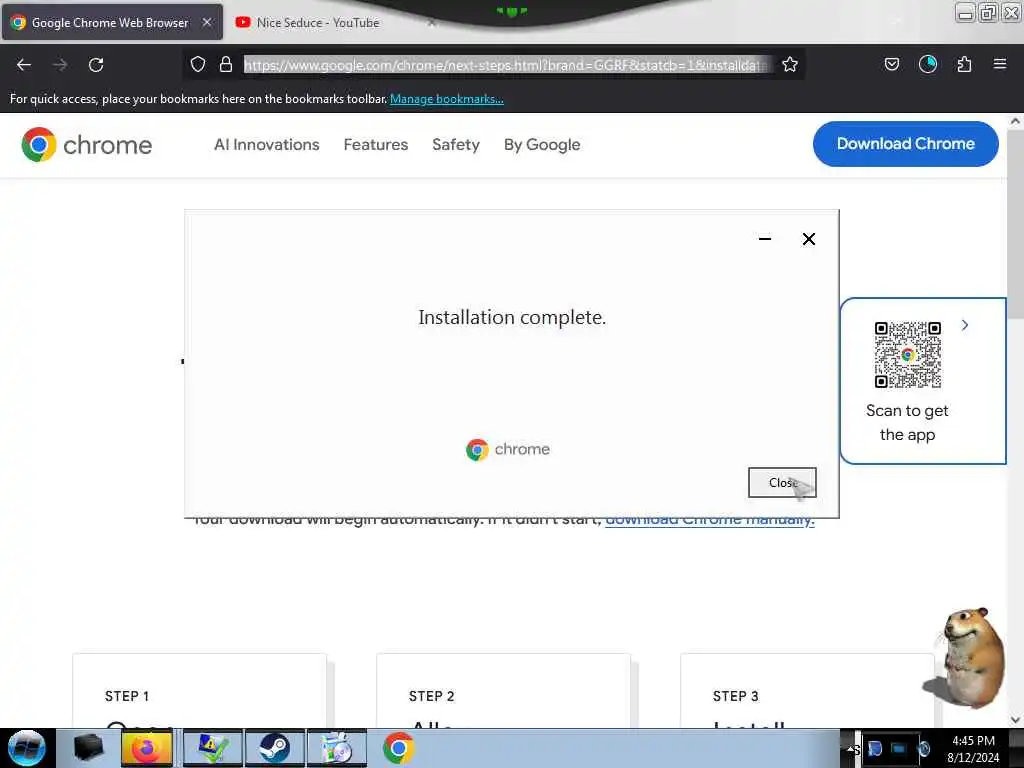
Task: Click the scrollbar down arrow
Action: 1015,720
